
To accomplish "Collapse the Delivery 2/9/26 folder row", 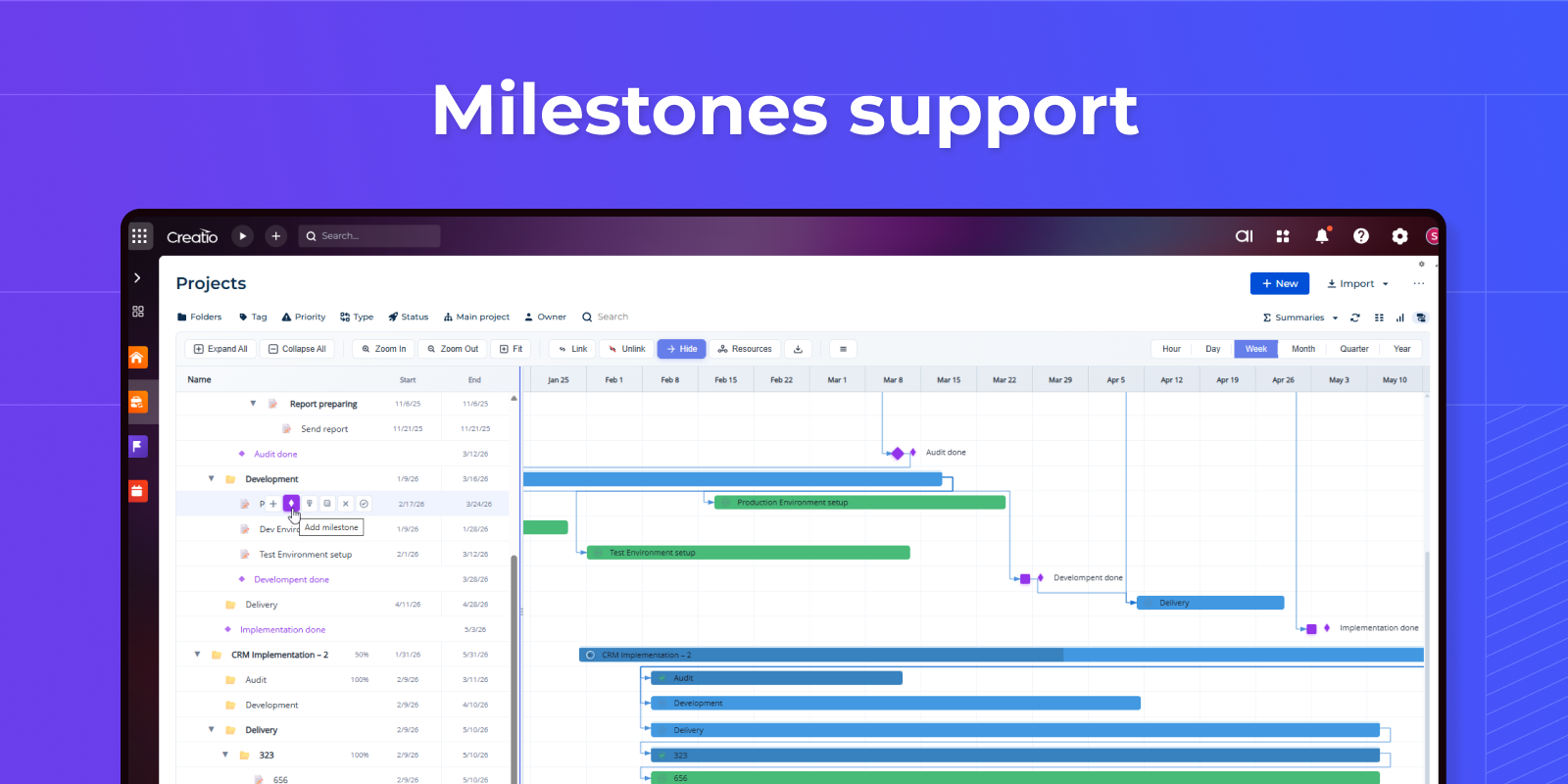I will [211, 730].
